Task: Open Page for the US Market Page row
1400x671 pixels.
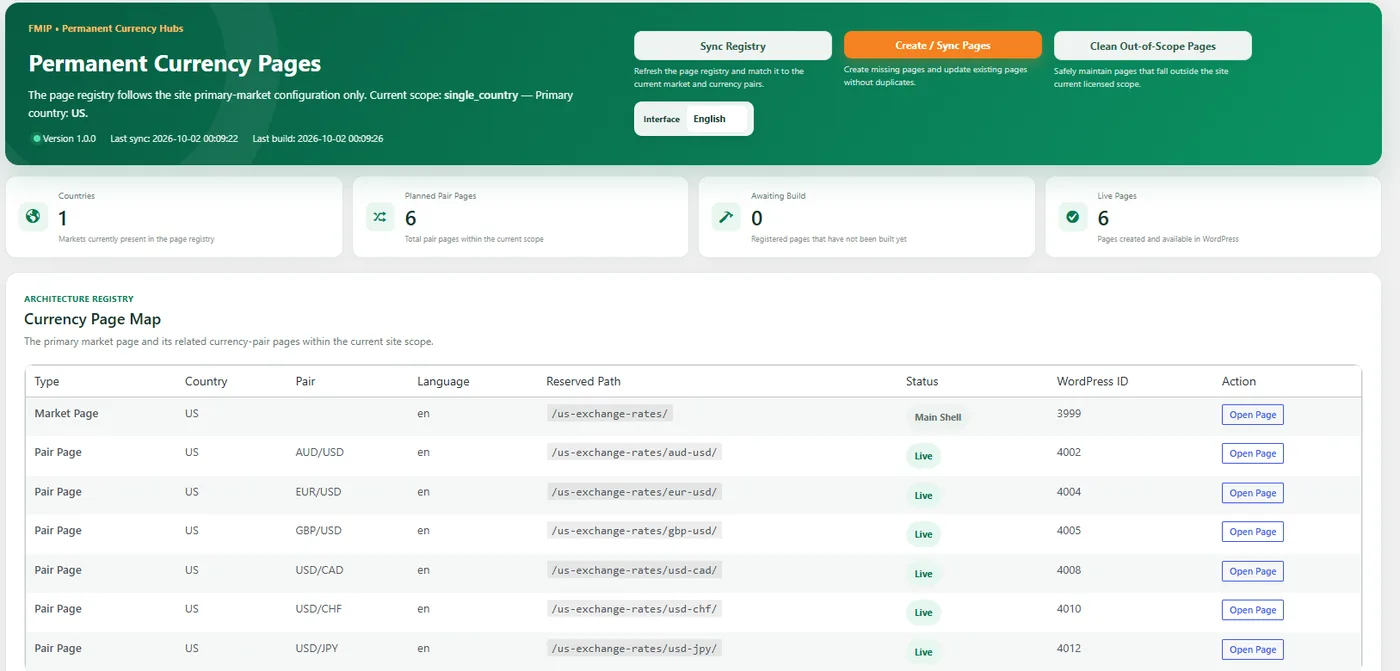Action: (x=1253, y=415)
